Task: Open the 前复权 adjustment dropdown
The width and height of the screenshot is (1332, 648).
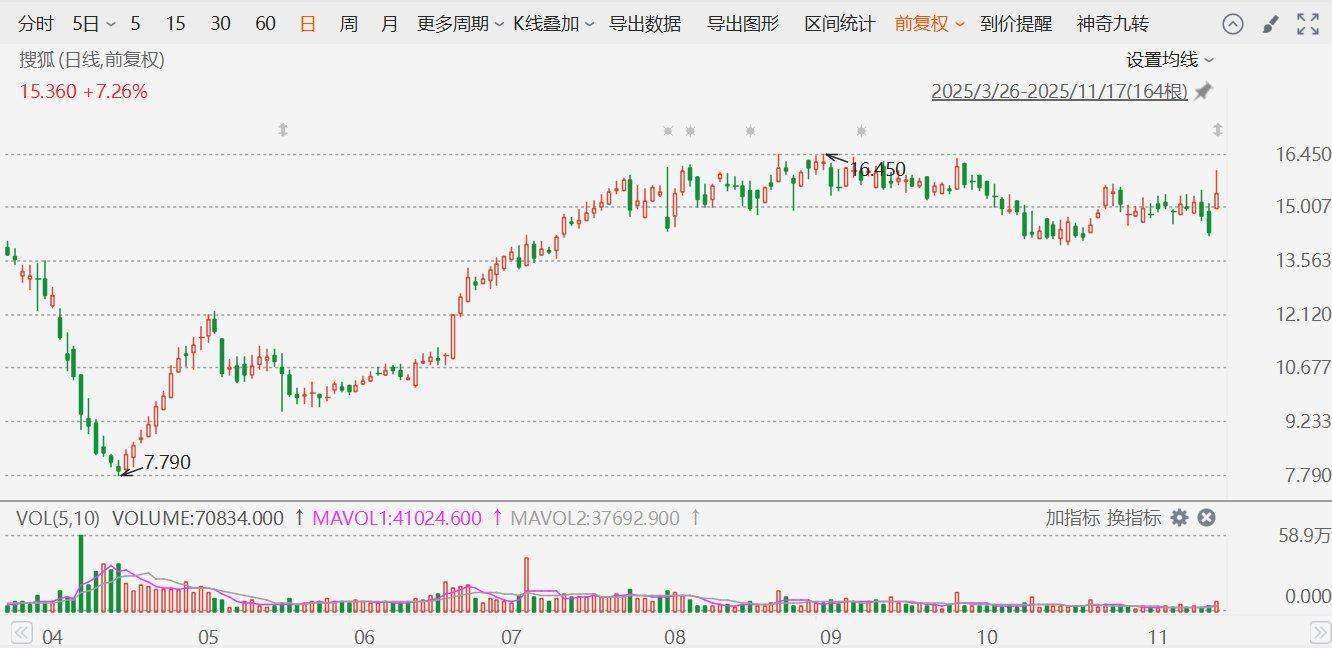Action: (930, 24)
